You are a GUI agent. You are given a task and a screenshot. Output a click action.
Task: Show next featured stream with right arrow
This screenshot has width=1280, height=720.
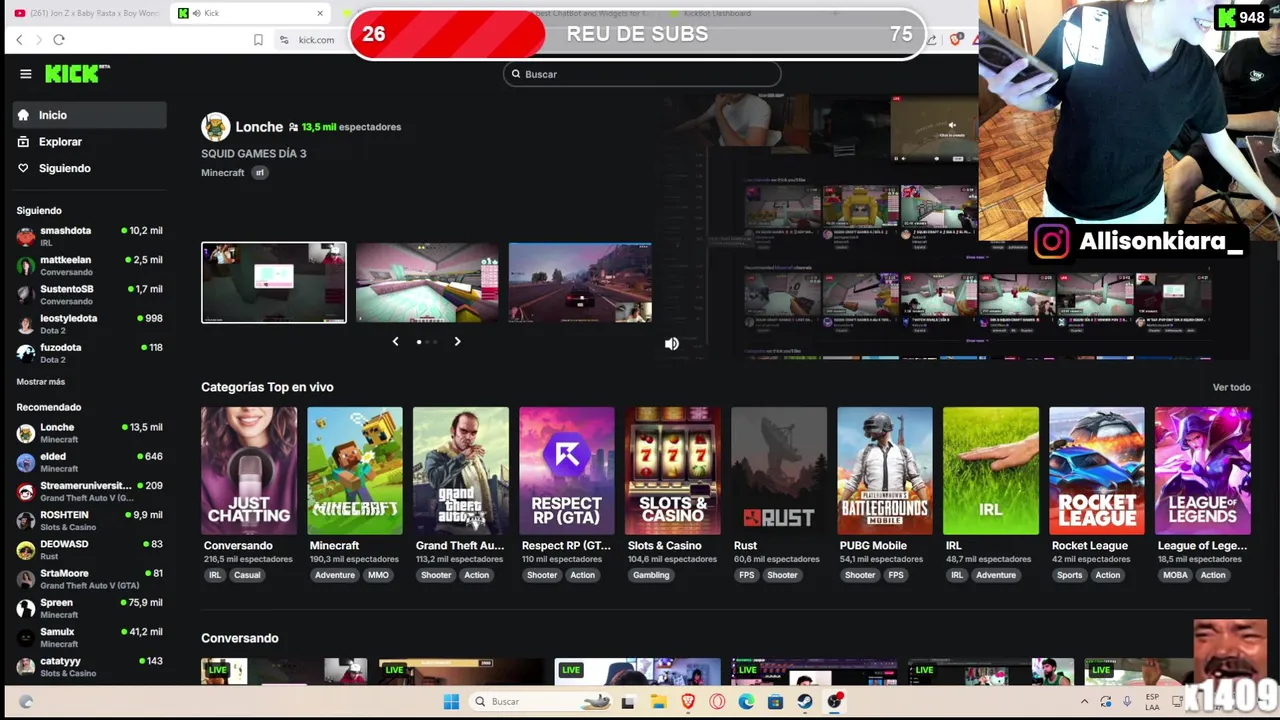click(457, 342)
